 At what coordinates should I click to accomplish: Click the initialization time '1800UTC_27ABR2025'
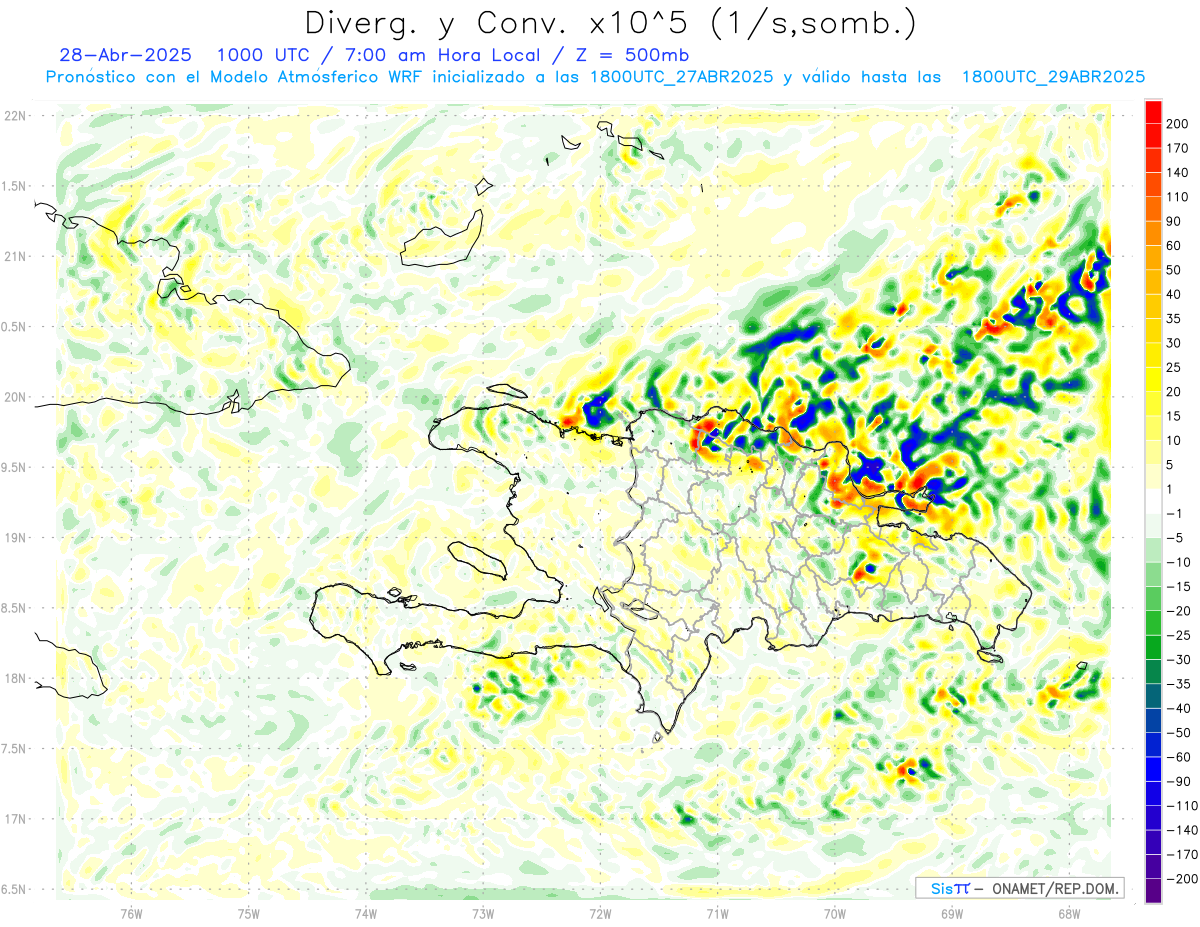(682, 77)
